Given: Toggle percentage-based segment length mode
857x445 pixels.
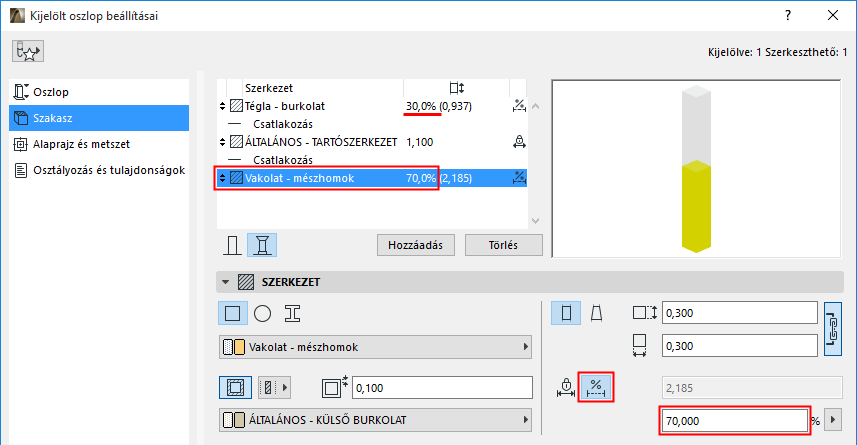Looking at the screenshot, I should point(596,386).
